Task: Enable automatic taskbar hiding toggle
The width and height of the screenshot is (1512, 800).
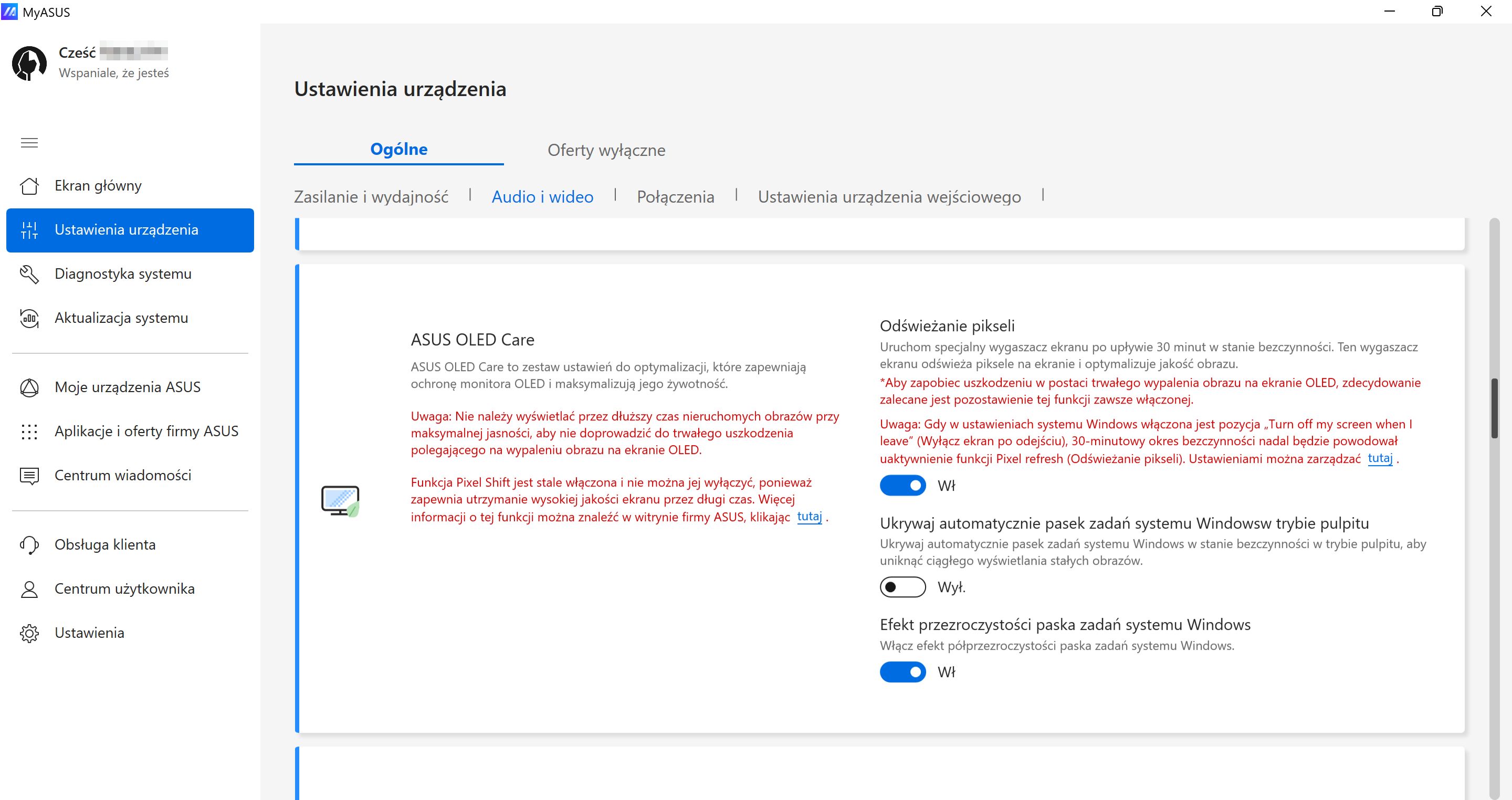Action: tap(903, 587)
